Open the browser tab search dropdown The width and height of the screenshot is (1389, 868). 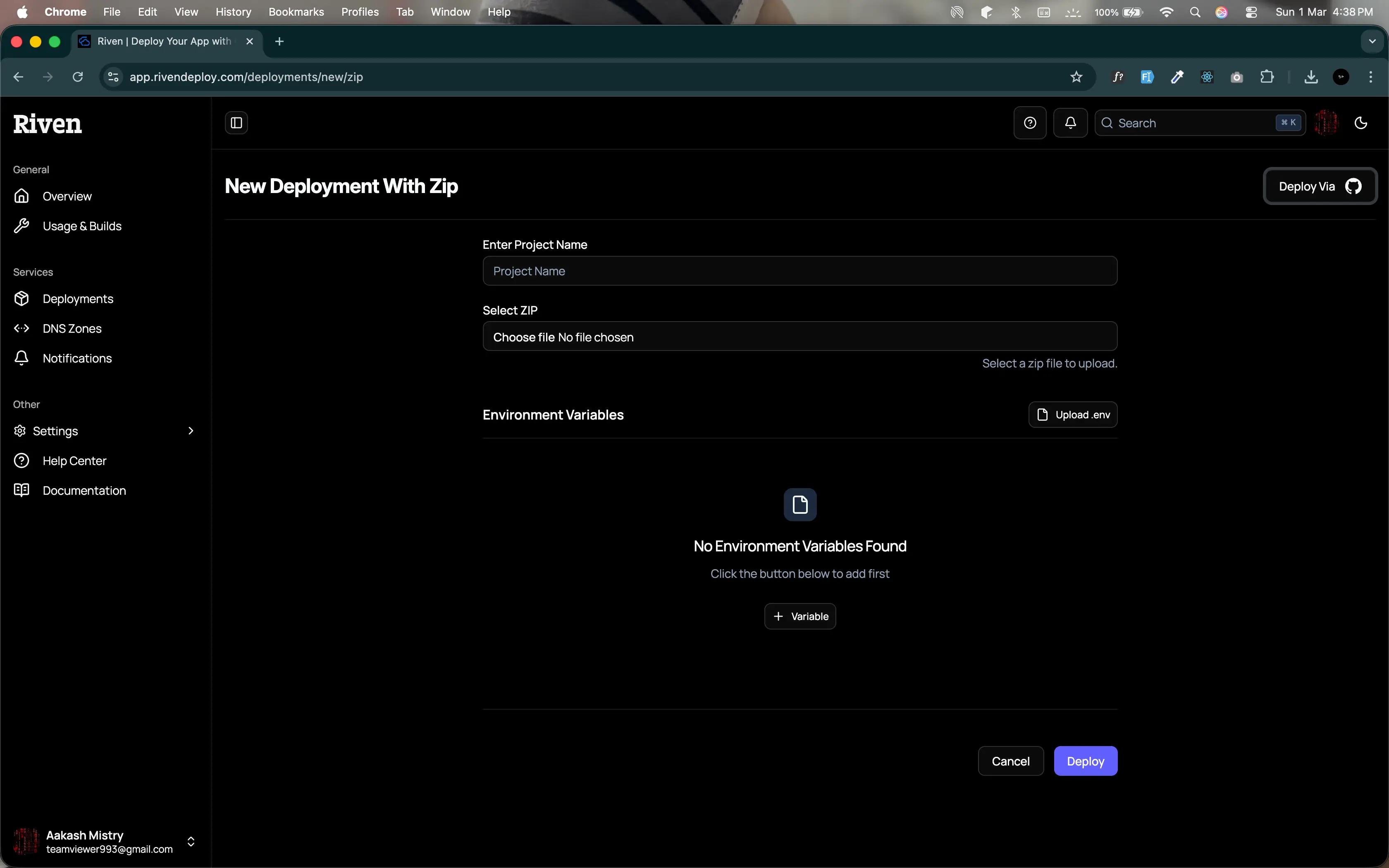1372,41
